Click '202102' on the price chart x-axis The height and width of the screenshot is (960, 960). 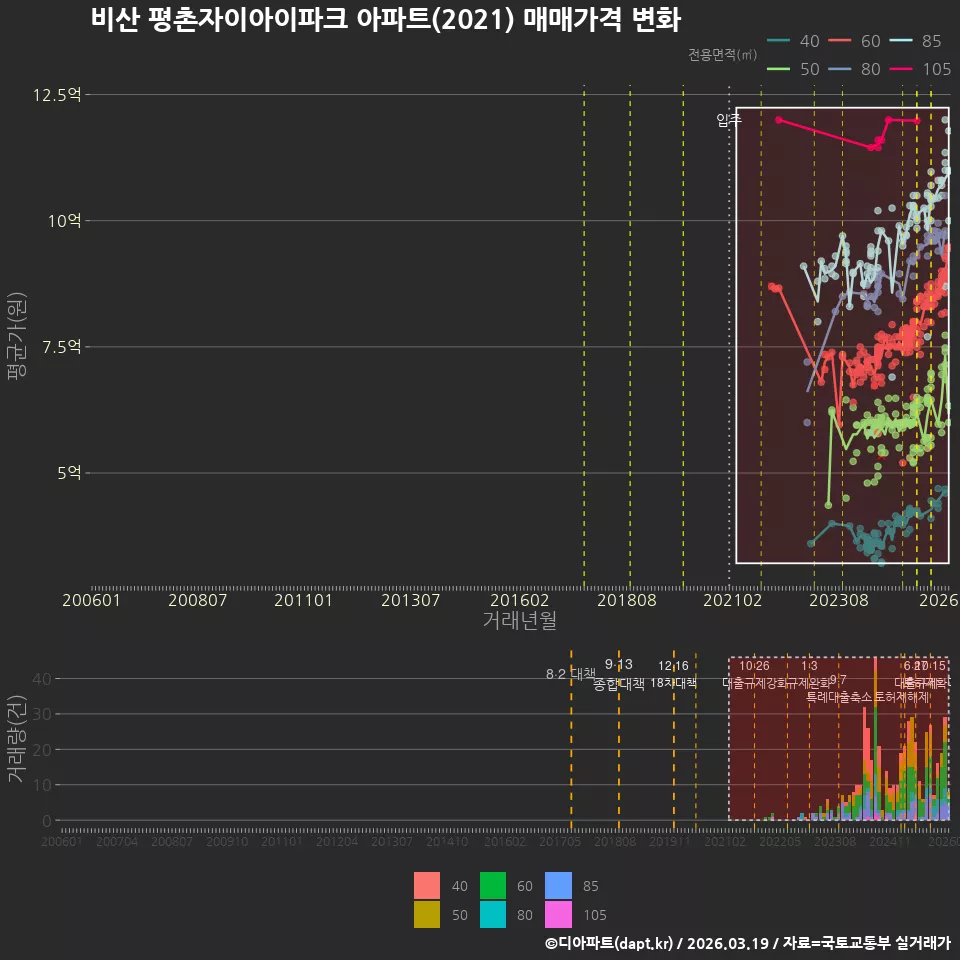tap(732, 600)
